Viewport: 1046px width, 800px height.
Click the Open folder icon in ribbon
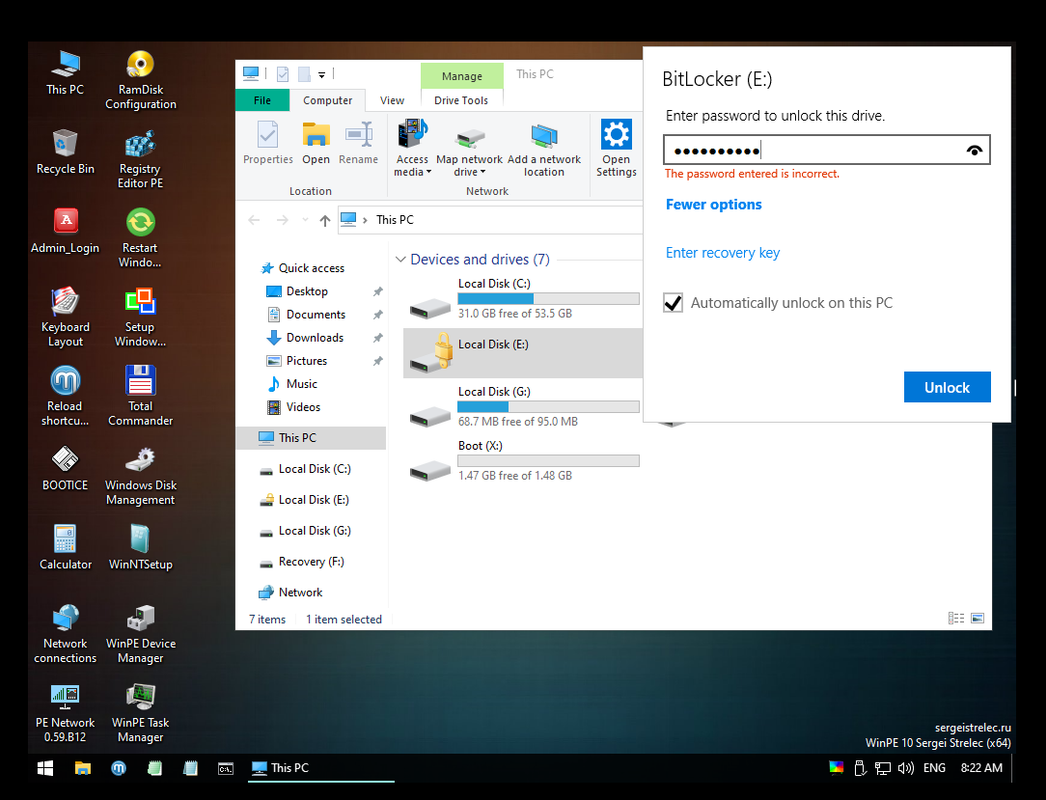316,142
